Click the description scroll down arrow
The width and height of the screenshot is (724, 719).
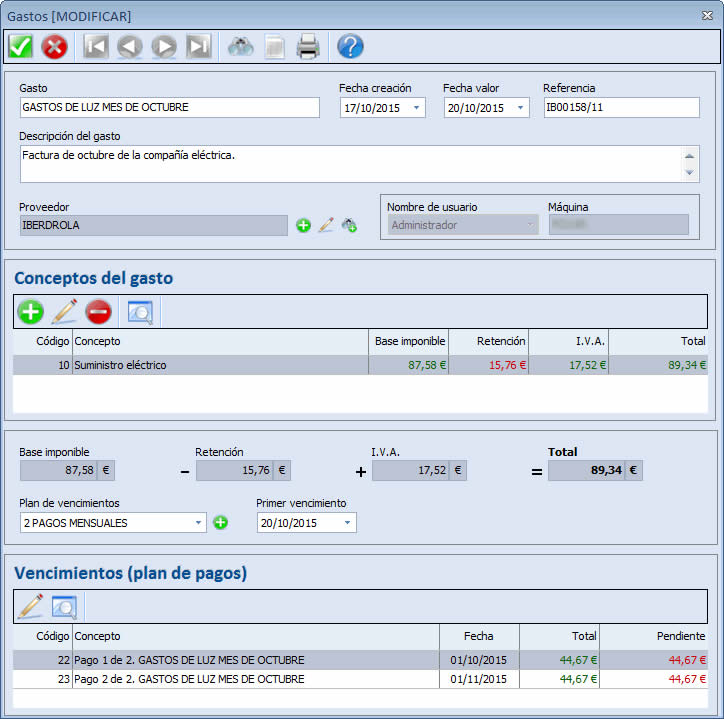tap(689, 172)
